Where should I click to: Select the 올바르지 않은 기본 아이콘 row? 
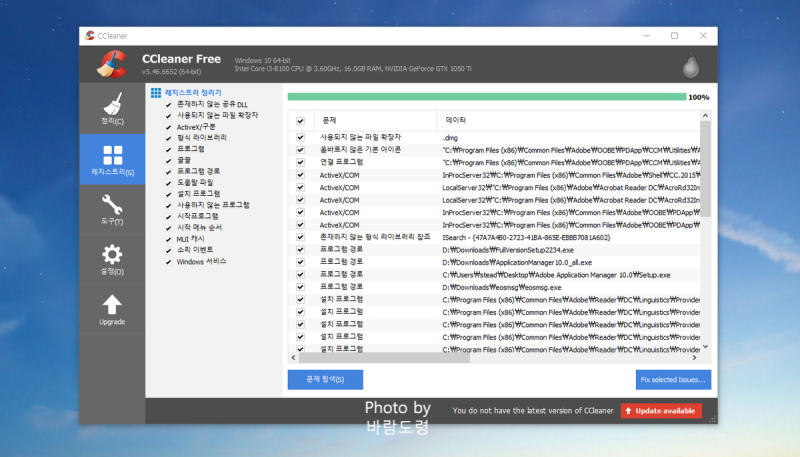[494, 150]
